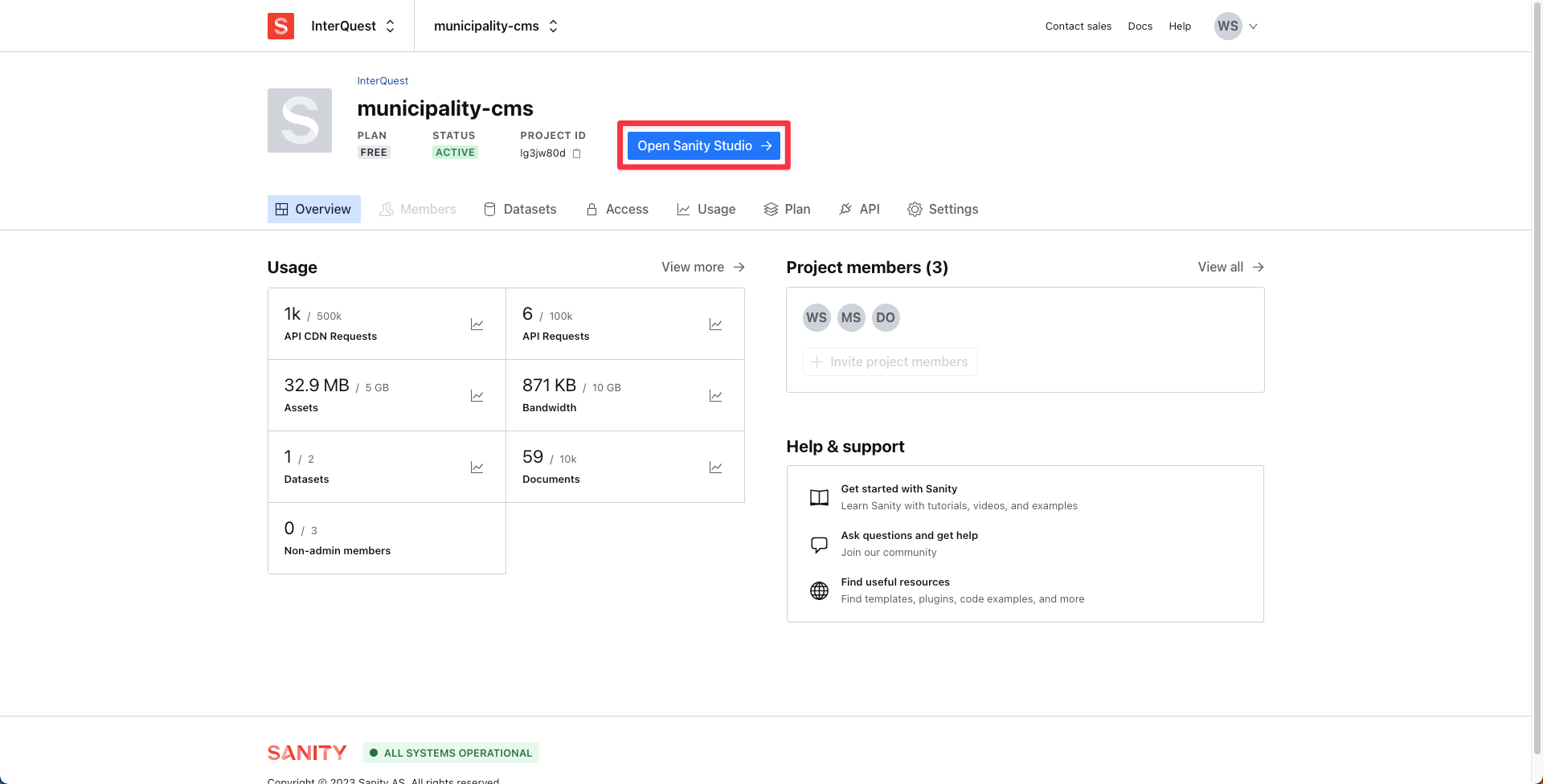
Task: View the Bandwidth usage chart icon
Action: (714, 396)
